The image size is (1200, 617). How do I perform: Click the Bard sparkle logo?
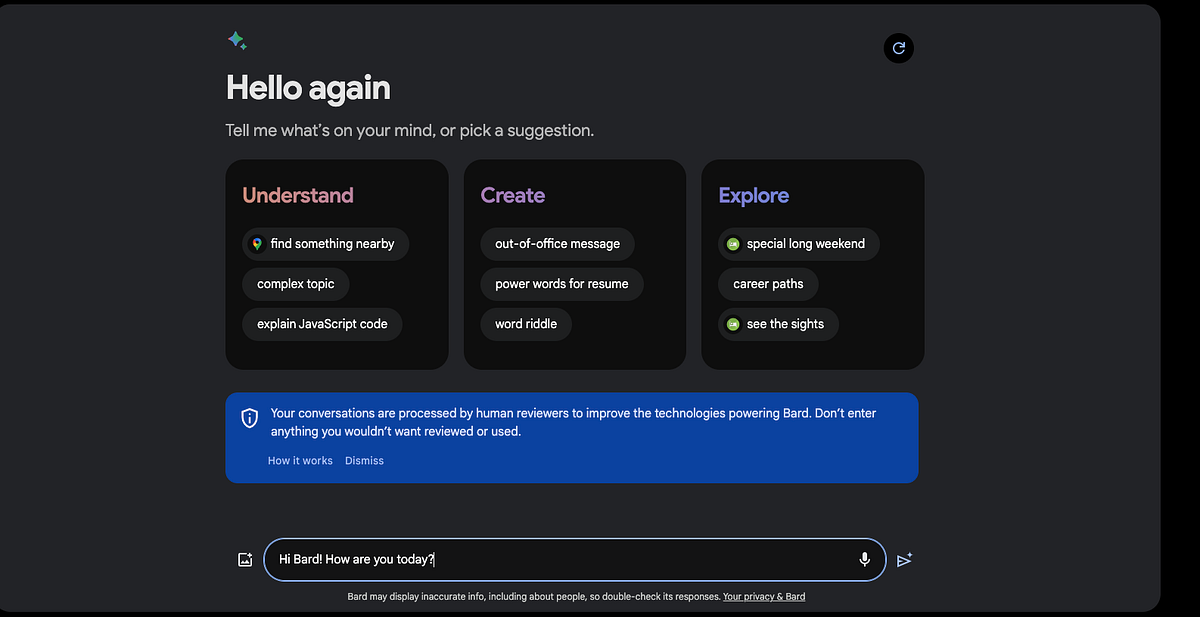(x=237, y=40)
